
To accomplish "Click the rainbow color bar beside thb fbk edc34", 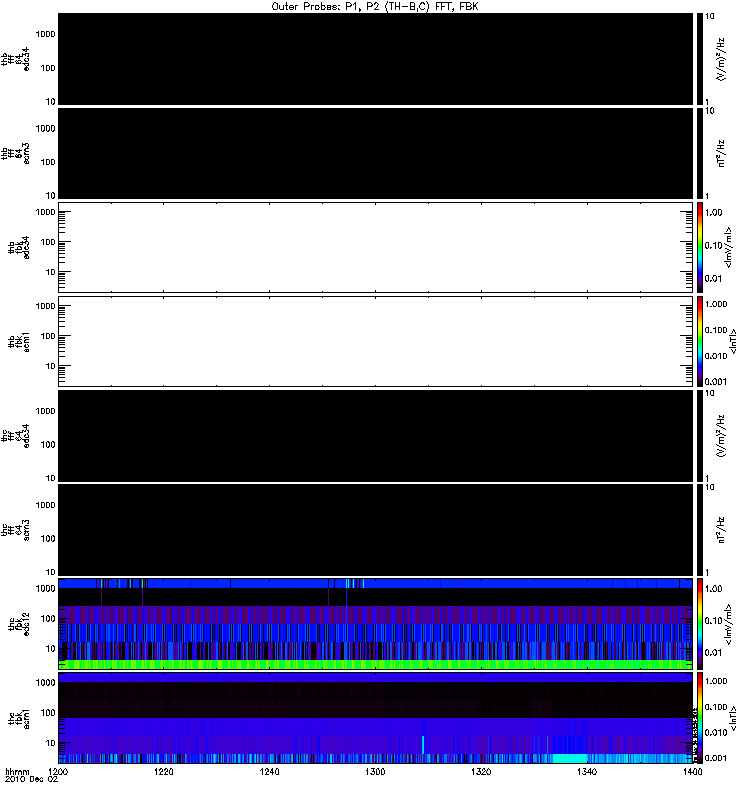I will click(x=699, y=247).
